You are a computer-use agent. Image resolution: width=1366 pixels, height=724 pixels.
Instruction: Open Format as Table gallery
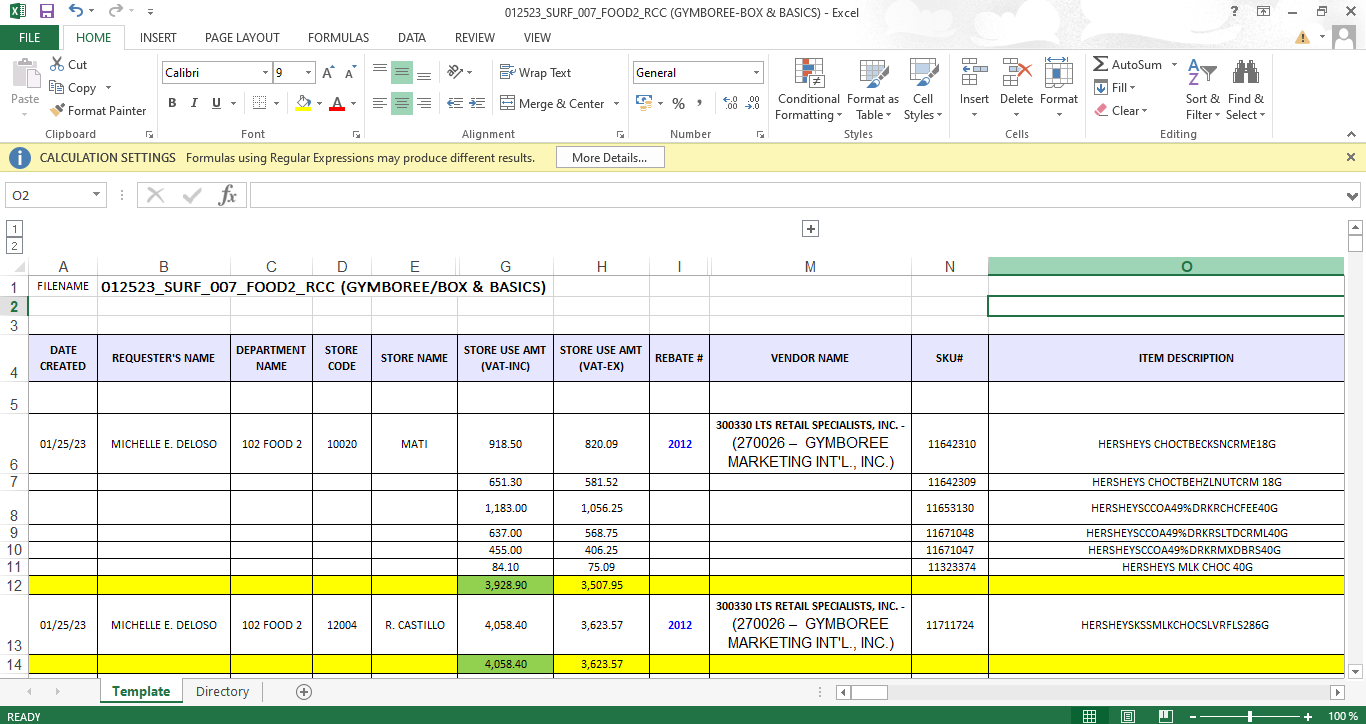[873, 90]
